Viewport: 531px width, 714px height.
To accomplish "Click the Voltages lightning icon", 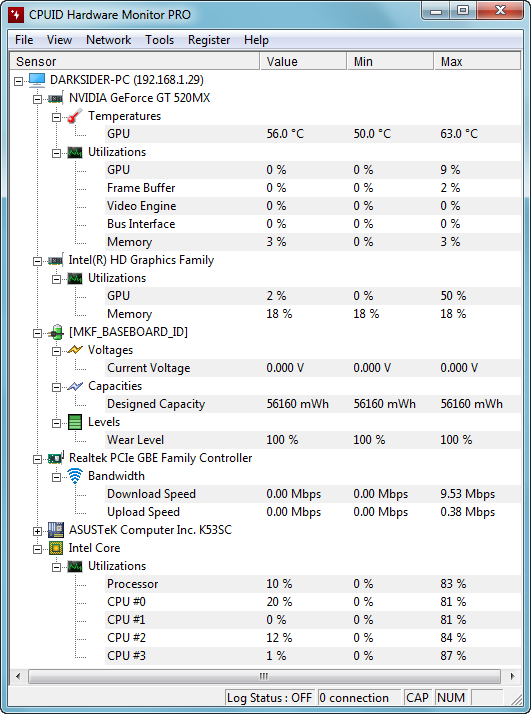I will pyautogui.click(x=75, y=350).
